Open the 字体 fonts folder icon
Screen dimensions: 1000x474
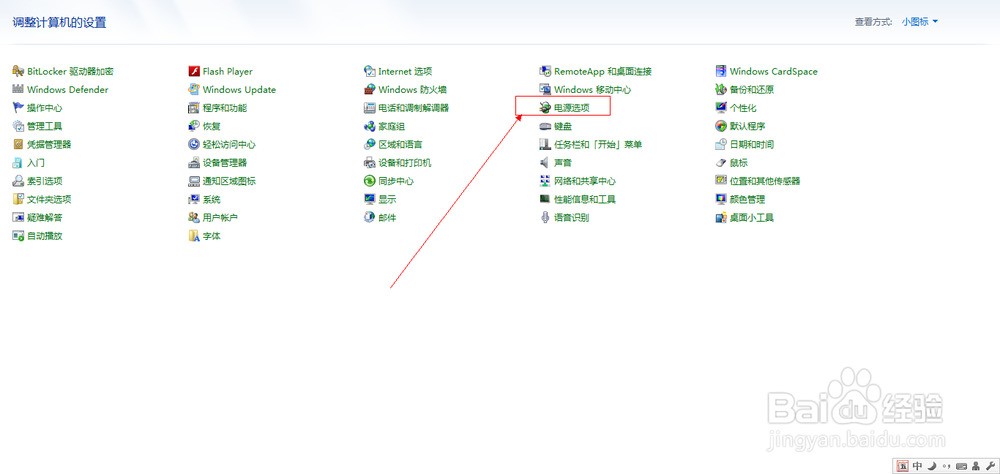(x=194, y=236)
